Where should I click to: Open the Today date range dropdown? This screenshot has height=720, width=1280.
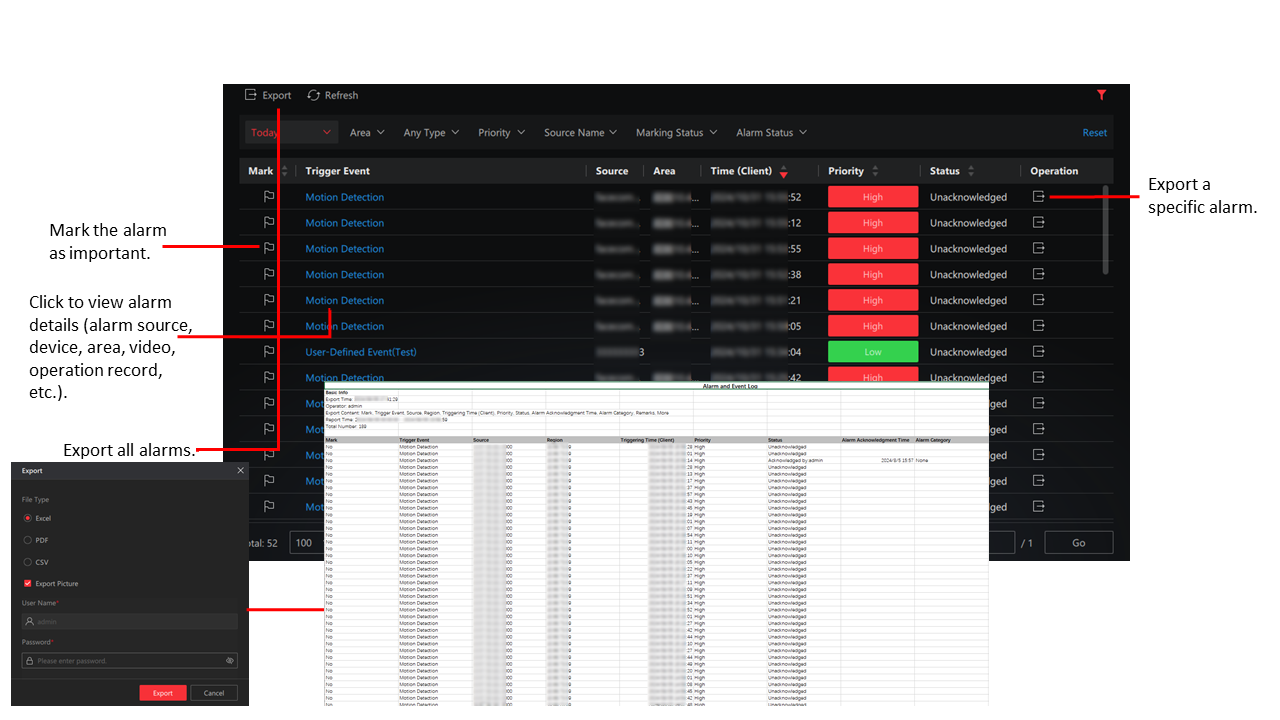pyautogui.click(x=290, y=132)
